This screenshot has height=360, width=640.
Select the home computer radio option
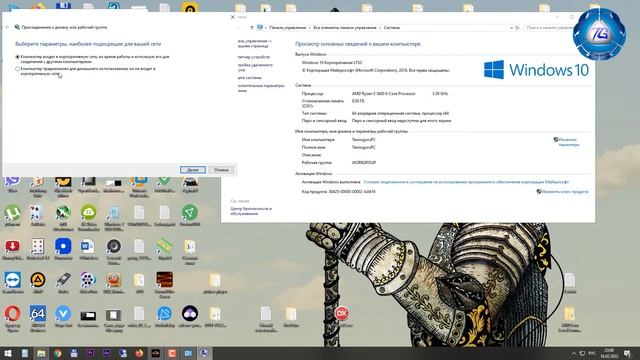pyautogui.click(x=18, y=69)
